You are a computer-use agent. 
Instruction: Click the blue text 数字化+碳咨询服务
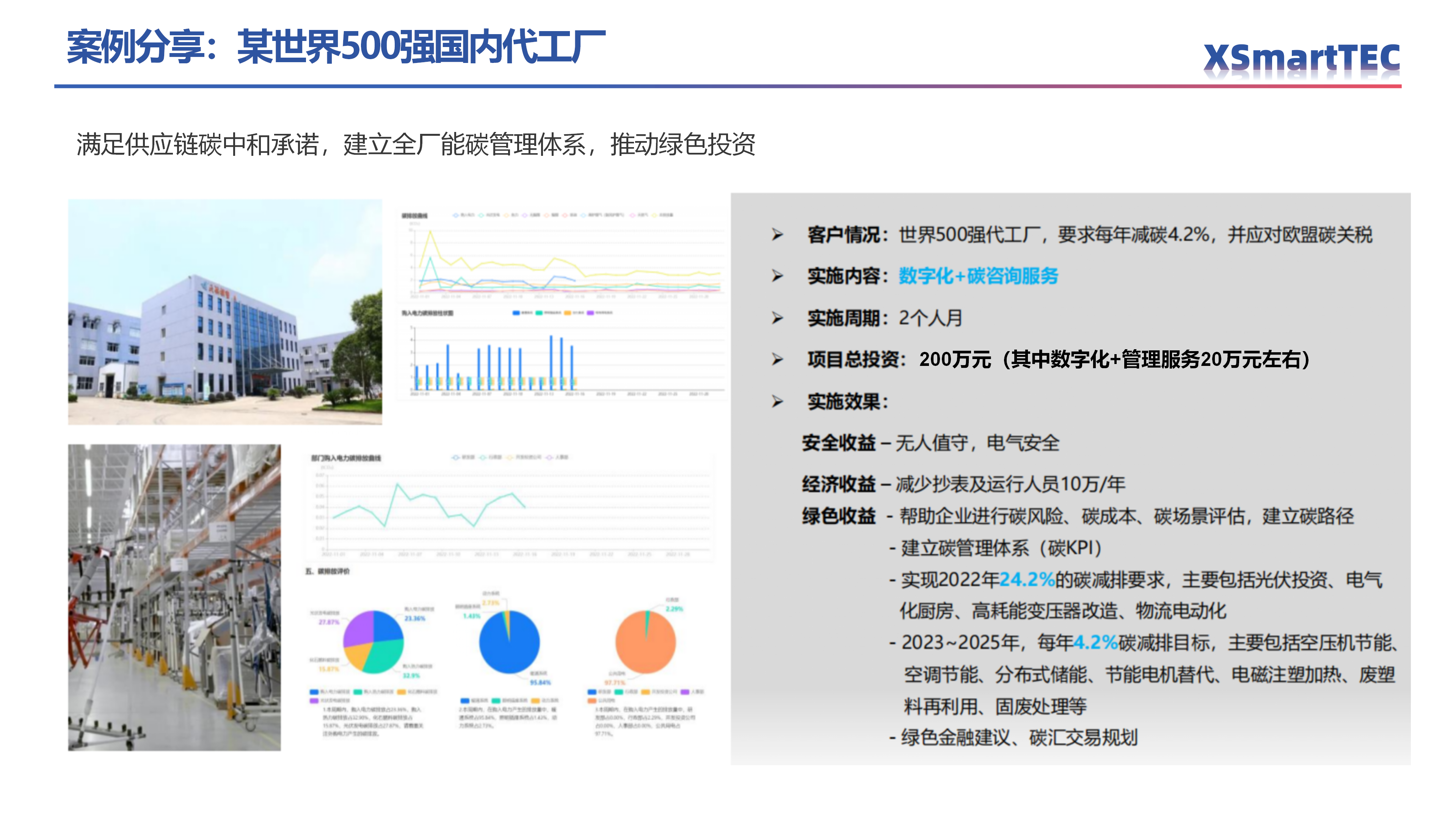pyautogui.click(x=978, y=276)
